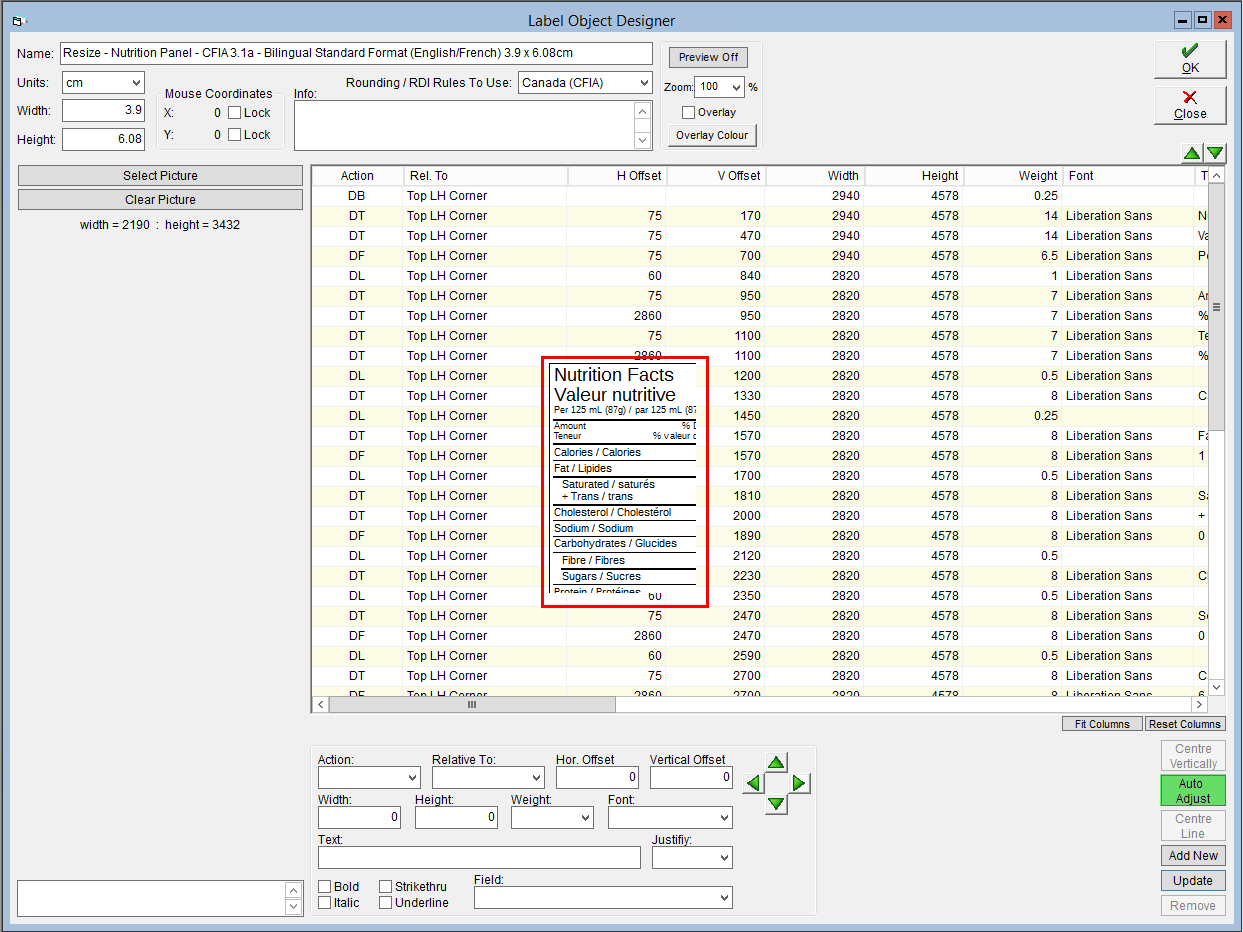Confirm with the OK checkmark button
Screen dimensions: 1243x932
click(1190, 59)
